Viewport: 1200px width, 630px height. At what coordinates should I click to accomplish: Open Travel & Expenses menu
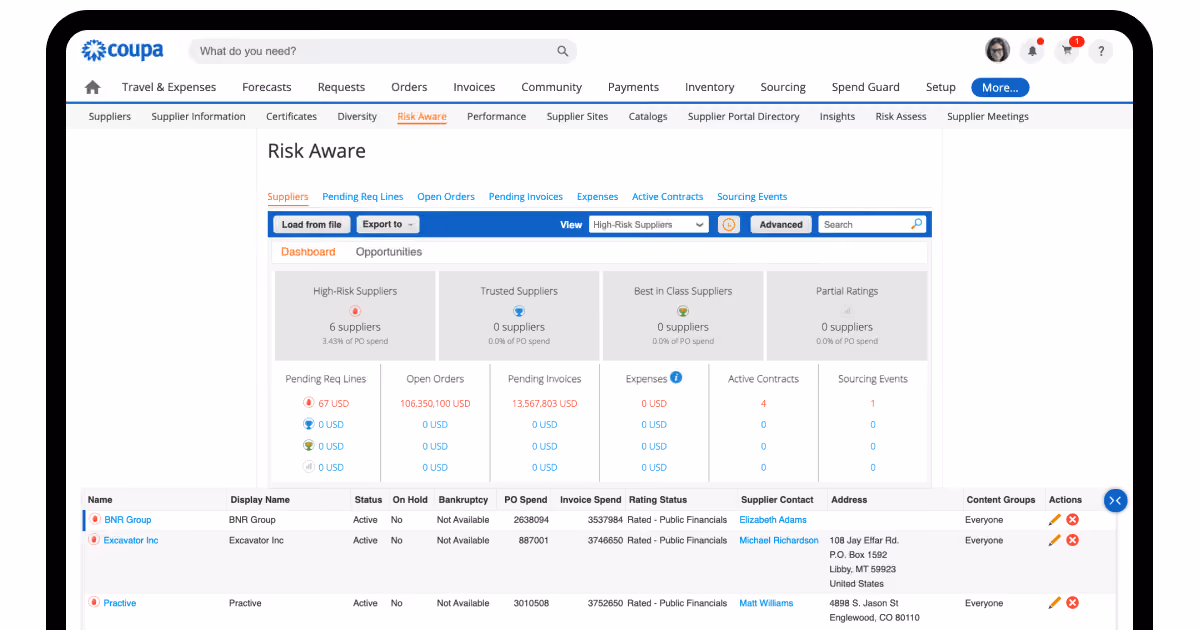tap(169, 87)
